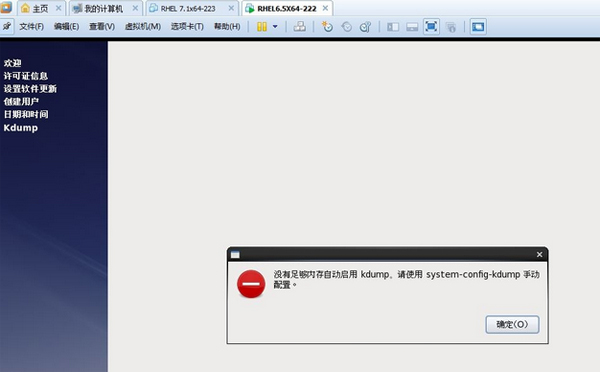The width and height of the screenshot is (600, 372).
Task: Click the console view icon
Action: point(478,27)
